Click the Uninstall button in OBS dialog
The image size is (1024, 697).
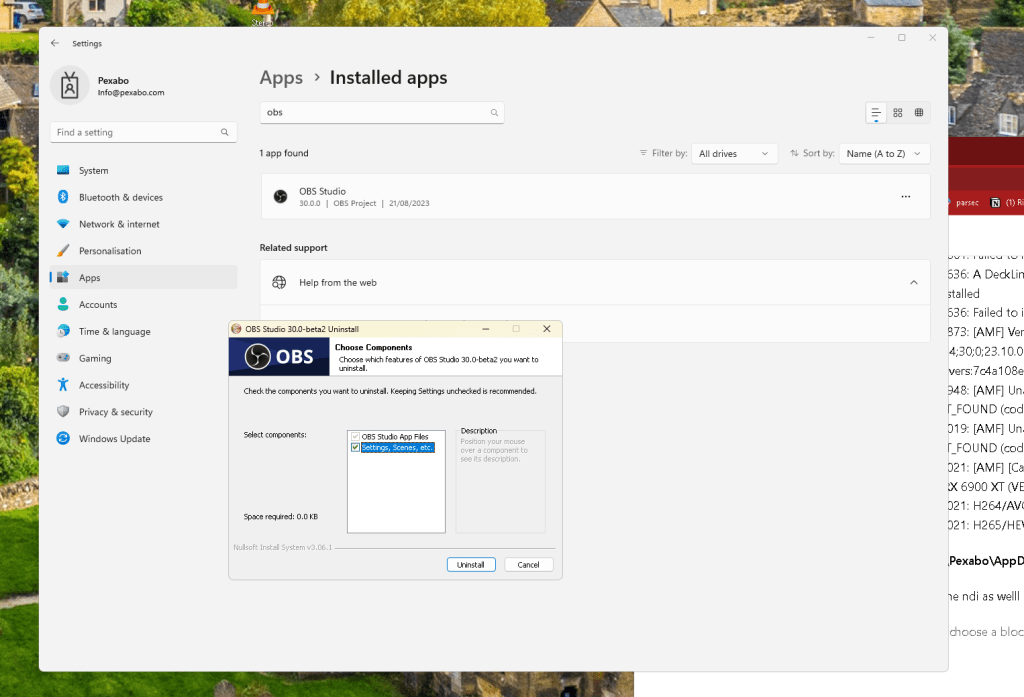(471, 564)
